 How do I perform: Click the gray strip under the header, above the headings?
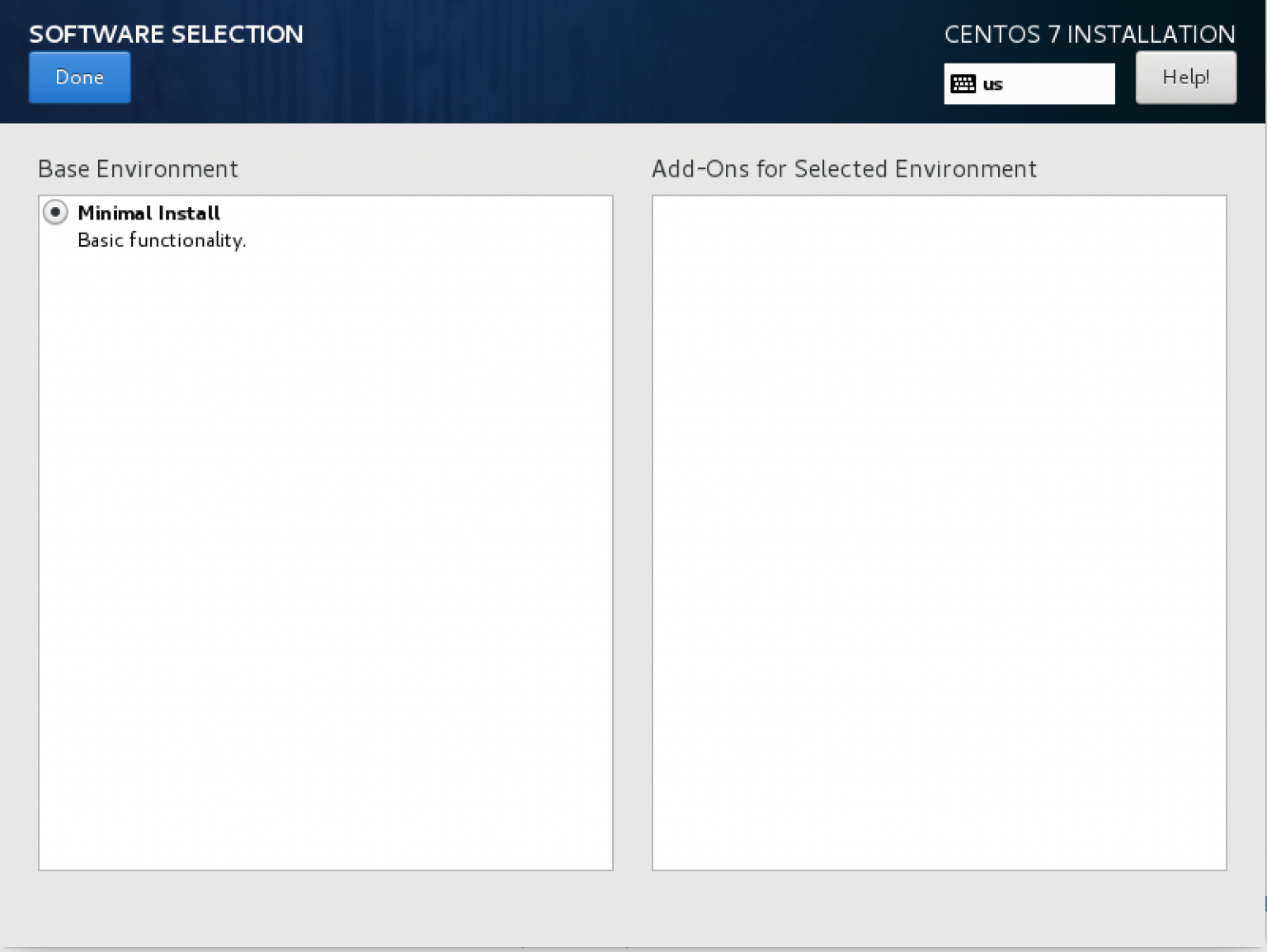633,139
